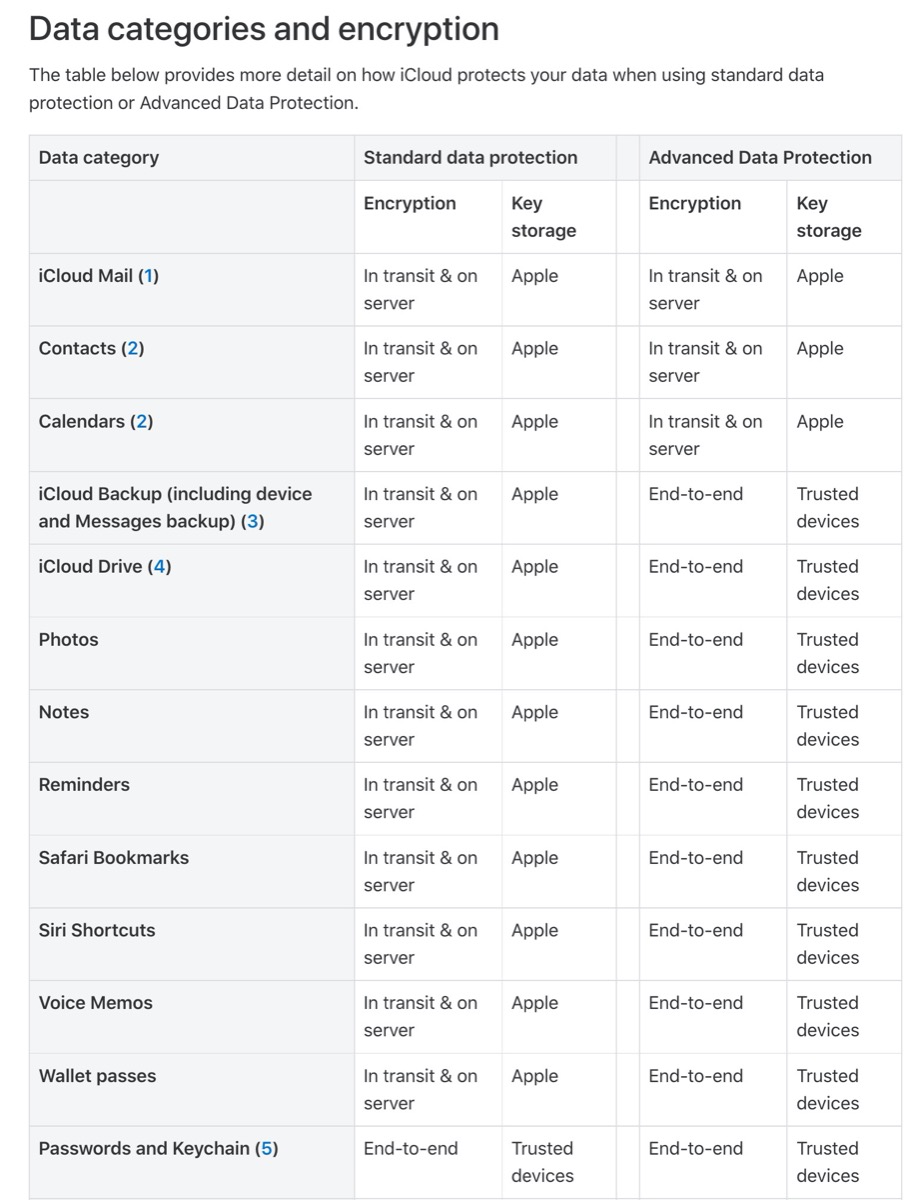Click the 'Advanced Data Protection' column header
The height and width of the screenshot is (1200, 912).
[759, 158]
